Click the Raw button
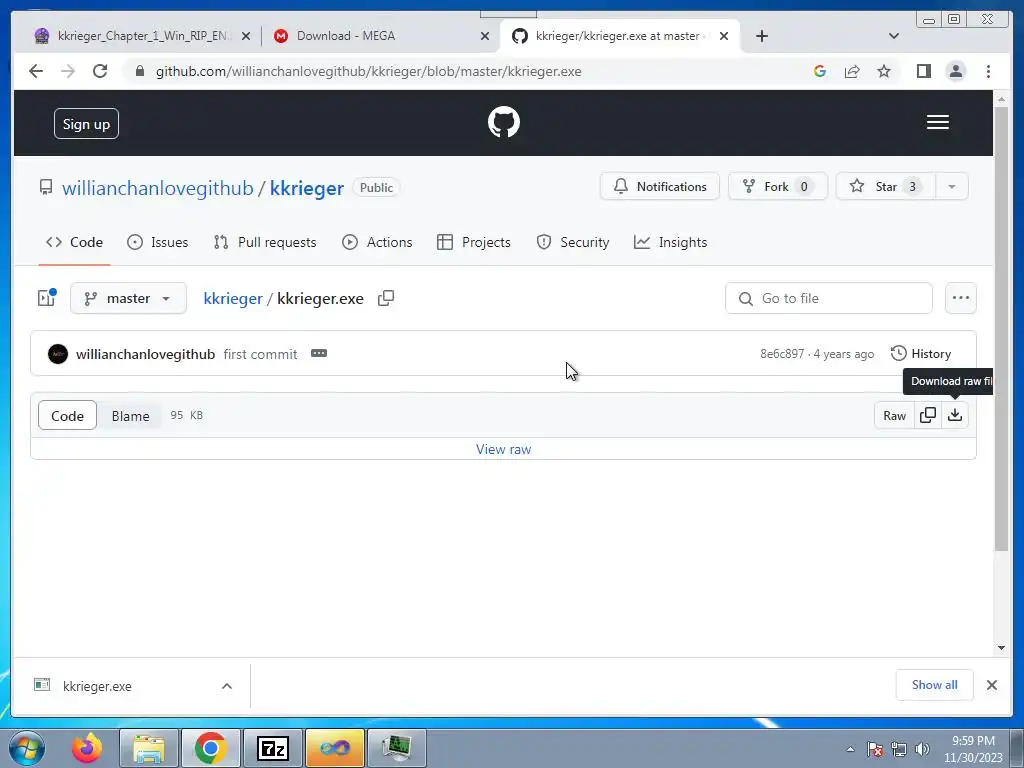This screenshot has width=1024, height=768. click(894, 415)
